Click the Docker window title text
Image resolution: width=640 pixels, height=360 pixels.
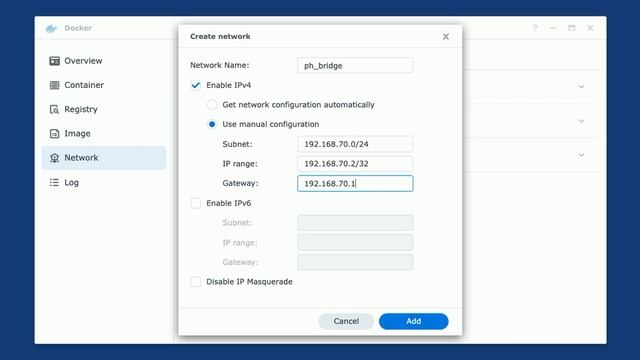78,28
